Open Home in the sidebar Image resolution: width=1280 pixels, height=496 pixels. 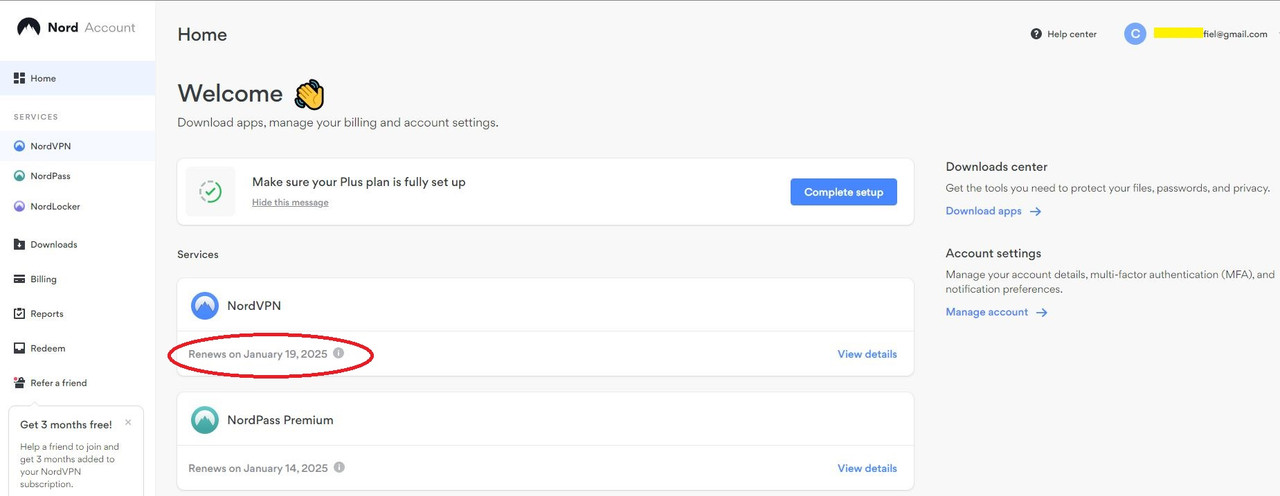pos(43,78)
